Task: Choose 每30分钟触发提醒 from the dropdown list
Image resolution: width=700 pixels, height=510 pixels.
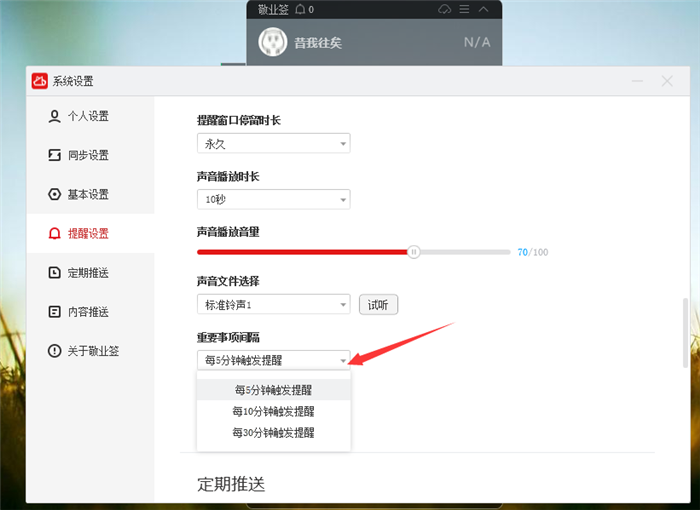Action: point(274,433)
